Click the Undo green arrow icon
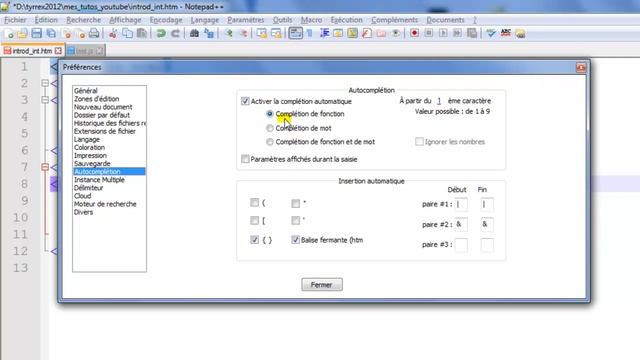The width and height of the screenshot is (640, 360). point(161,33)
